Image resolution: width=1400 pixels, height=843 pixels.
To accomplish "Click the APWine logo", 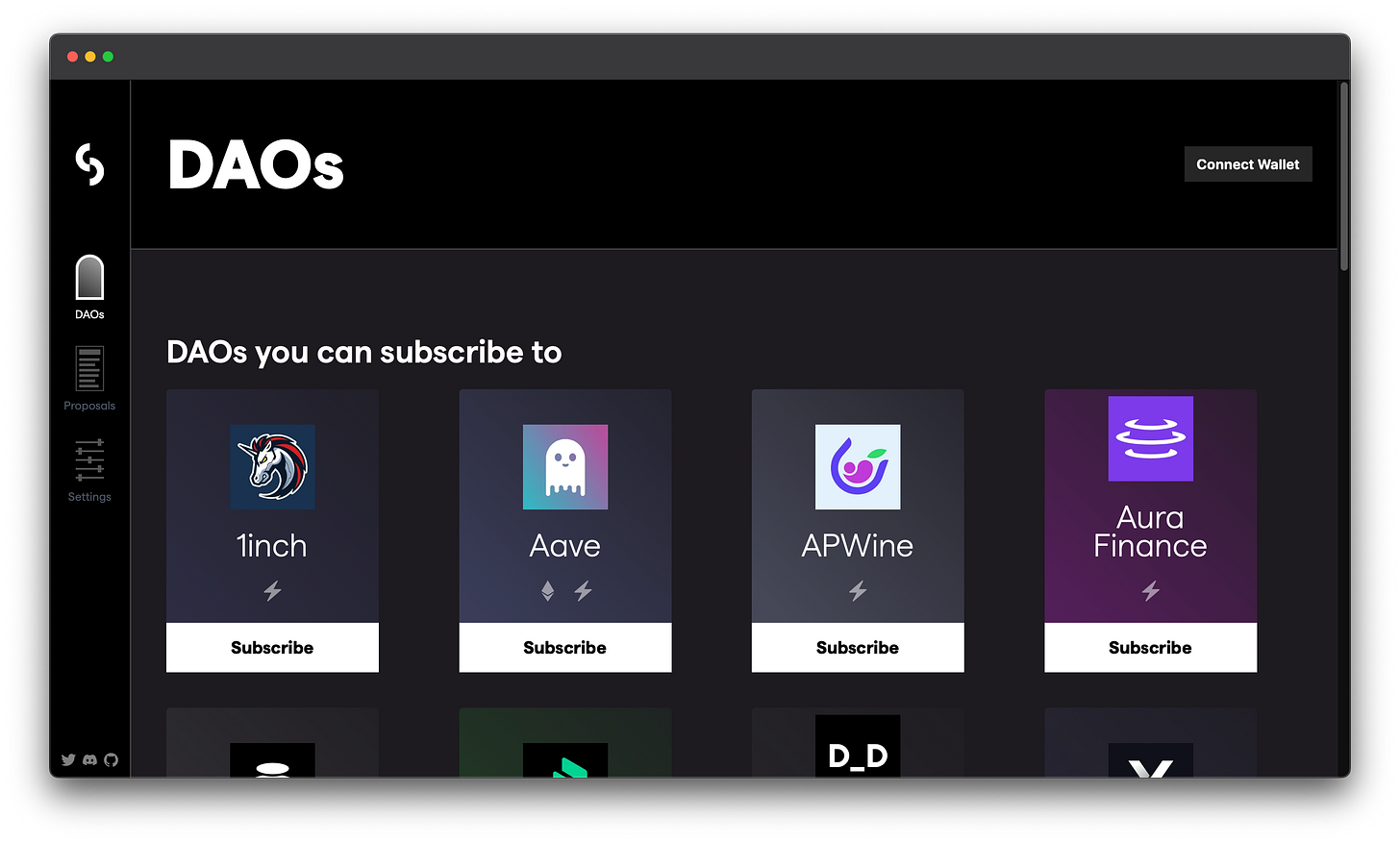I will pyautogui.click(x=858, y=467).
